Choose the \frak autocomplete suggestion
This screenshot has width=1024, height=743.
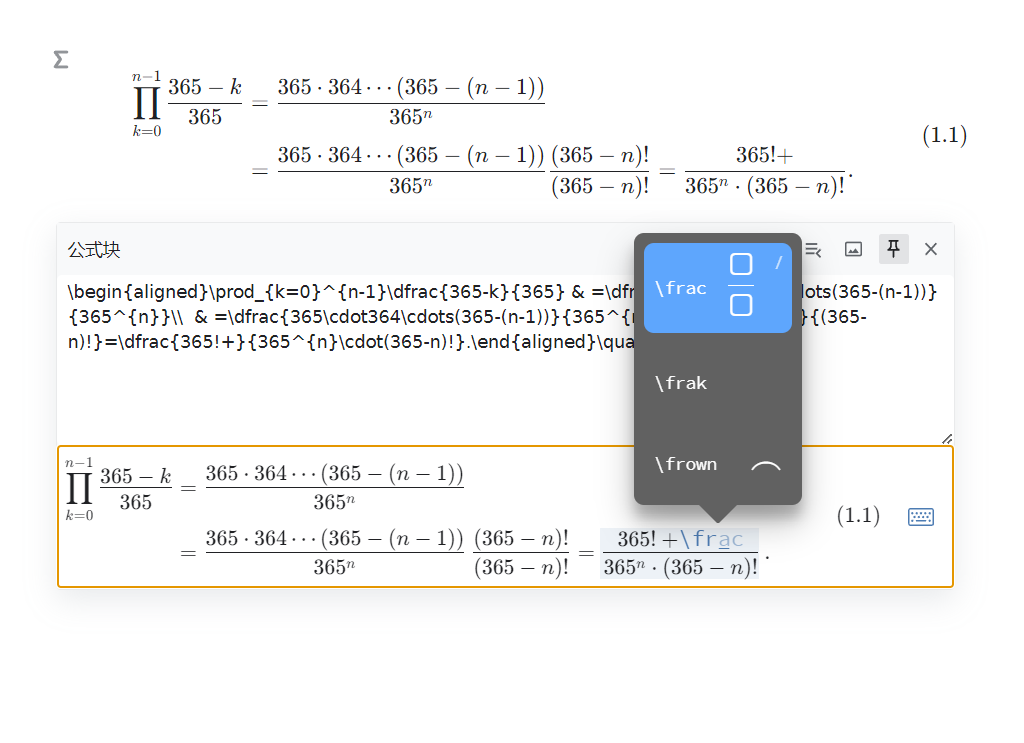click(x=717, y=383)
